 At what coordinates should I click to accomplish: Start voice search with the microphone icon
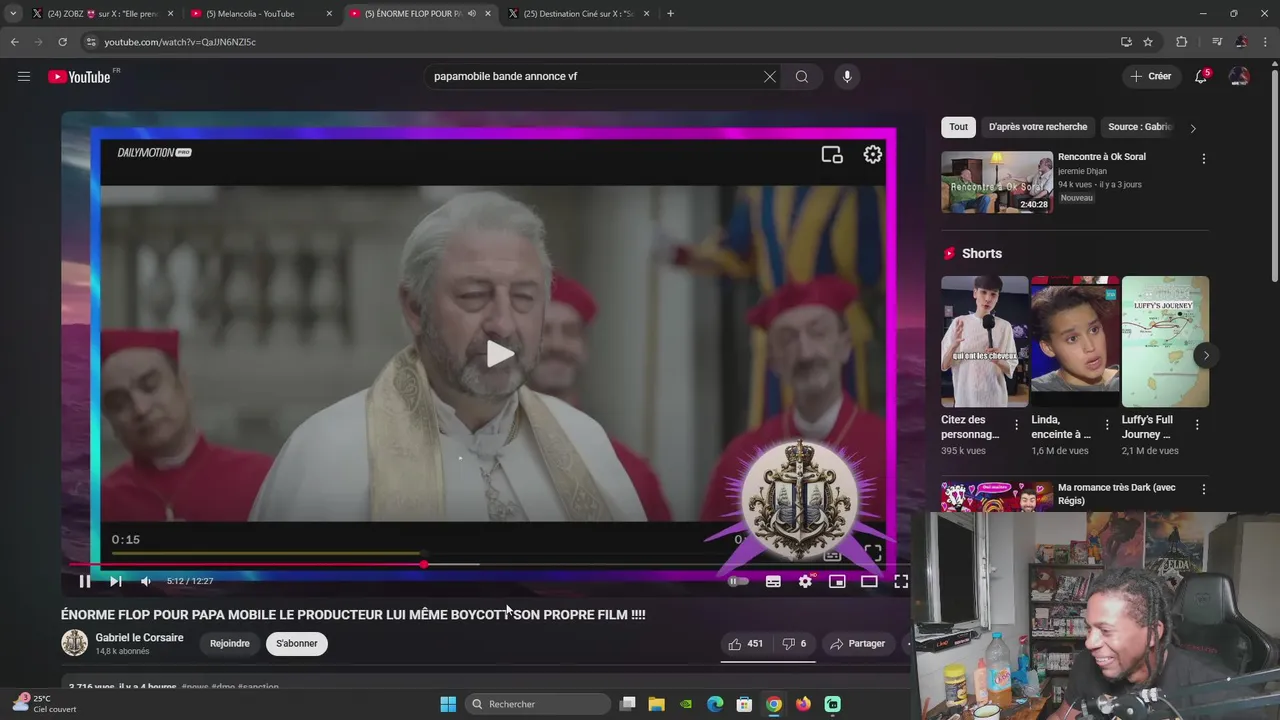point(847,76)
